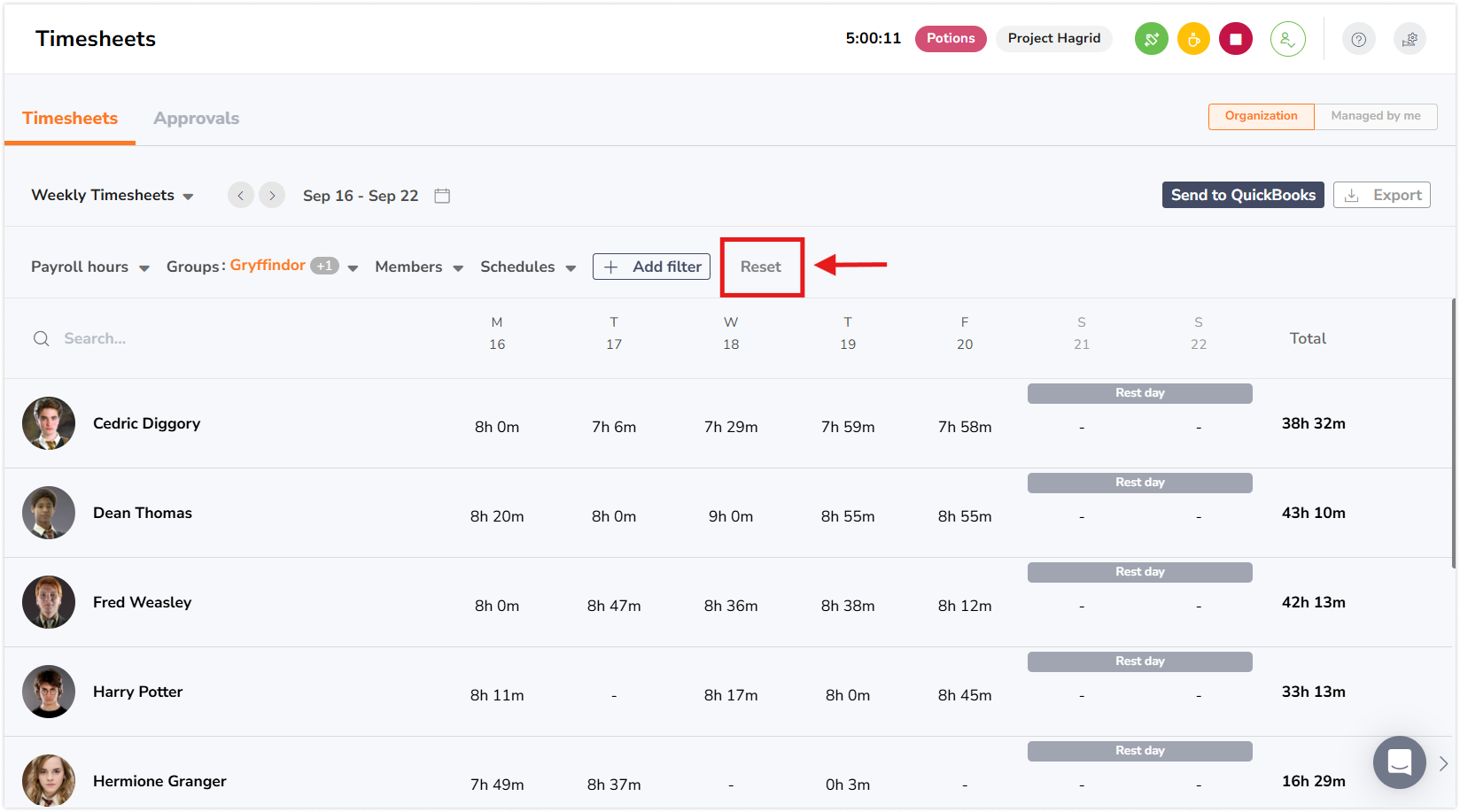1460x812 pixels.
Task: Open Harry Potter's name
Action: (x=138, y=692)
